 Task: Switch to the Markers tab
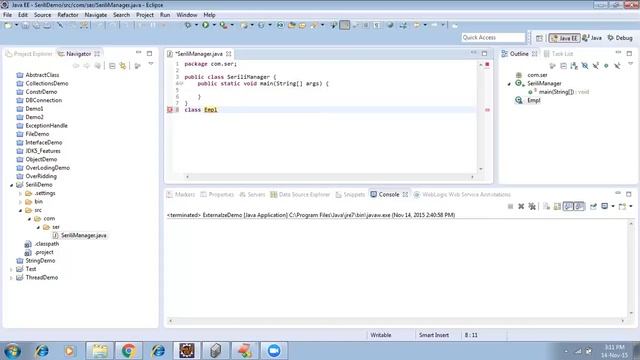[181, 195]
